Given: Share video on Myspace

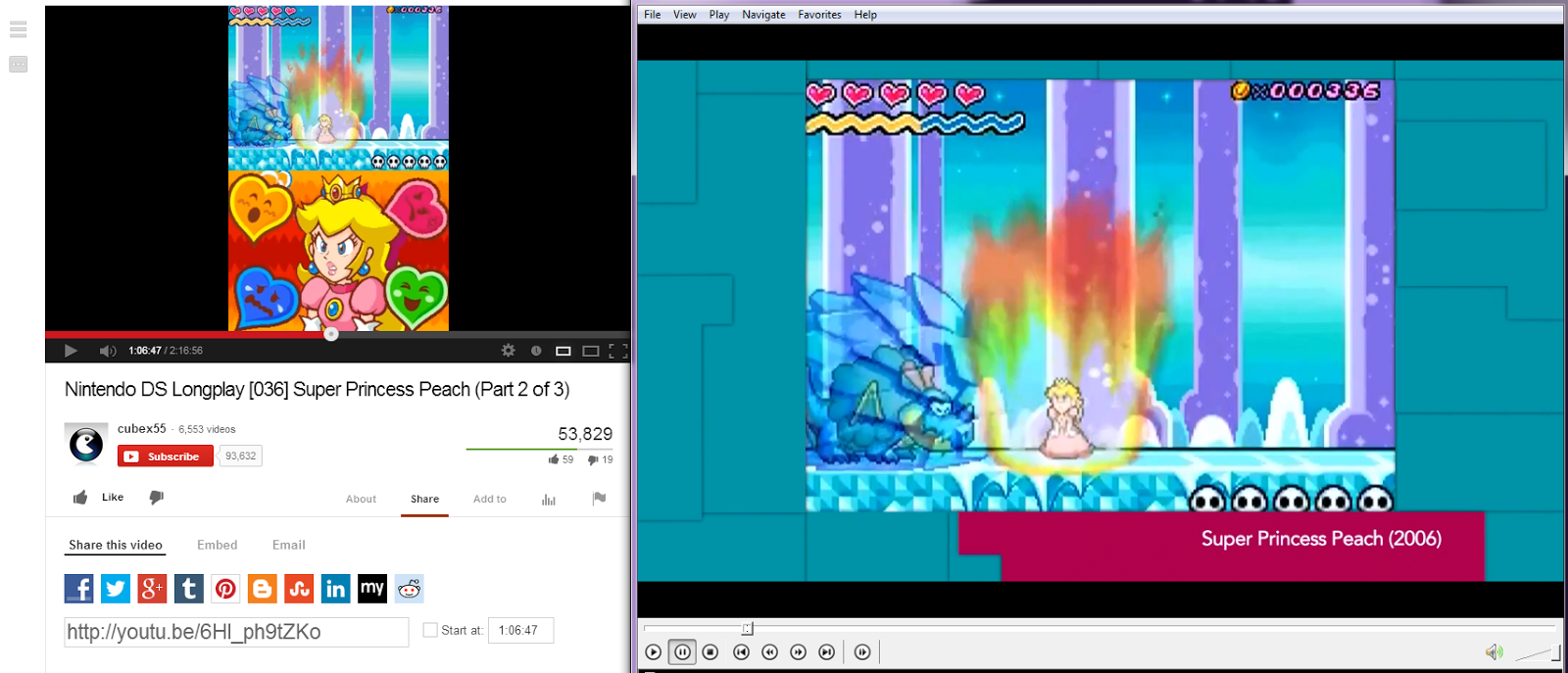Looking at the screenshot, I should (372, 589).
